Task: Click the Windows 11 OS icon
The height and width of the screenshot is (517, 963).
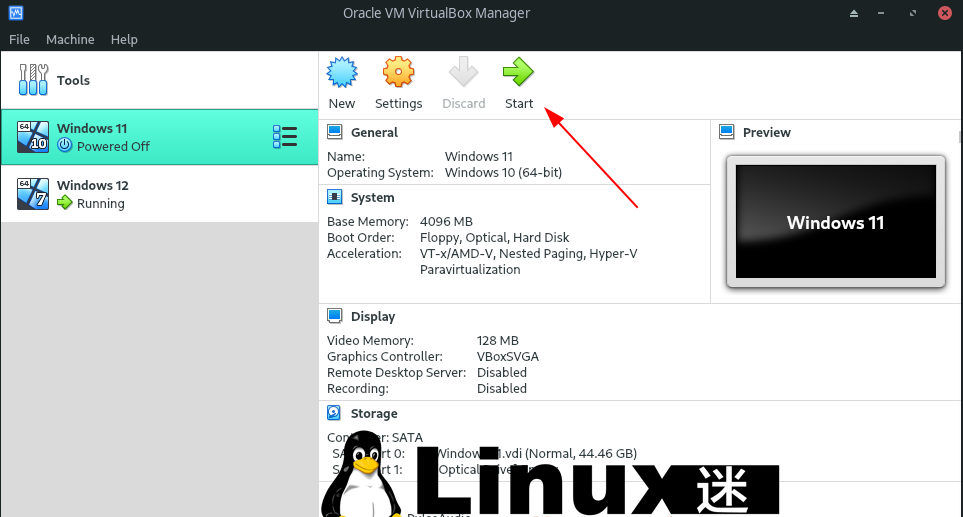Action: tap(33, 136)
